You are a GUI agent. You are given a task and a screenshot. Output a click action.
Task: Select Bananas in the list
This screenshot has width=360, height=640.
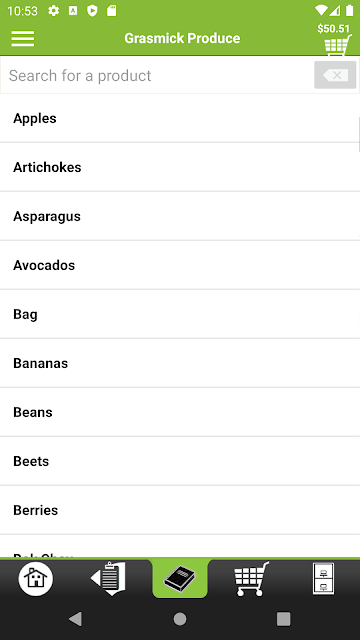[x=180, y=363]
